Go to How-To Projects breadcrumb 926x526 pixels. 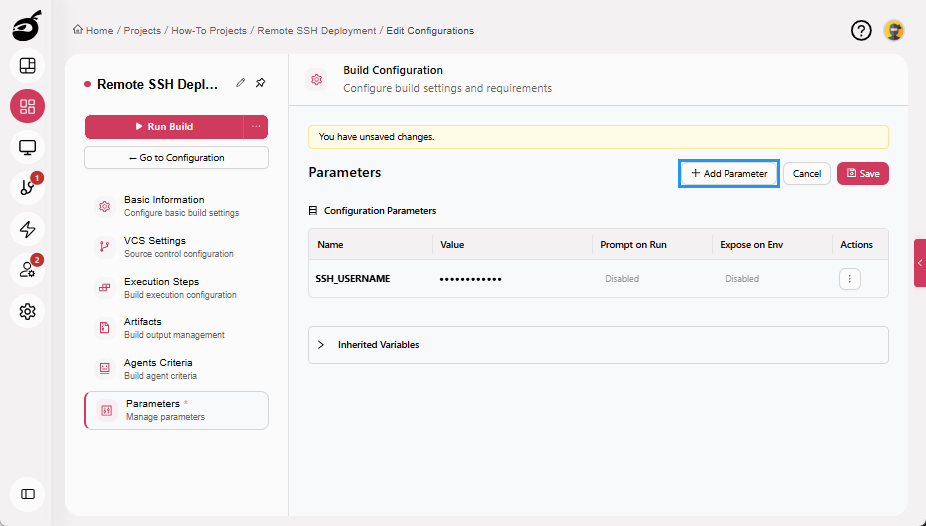209,31
